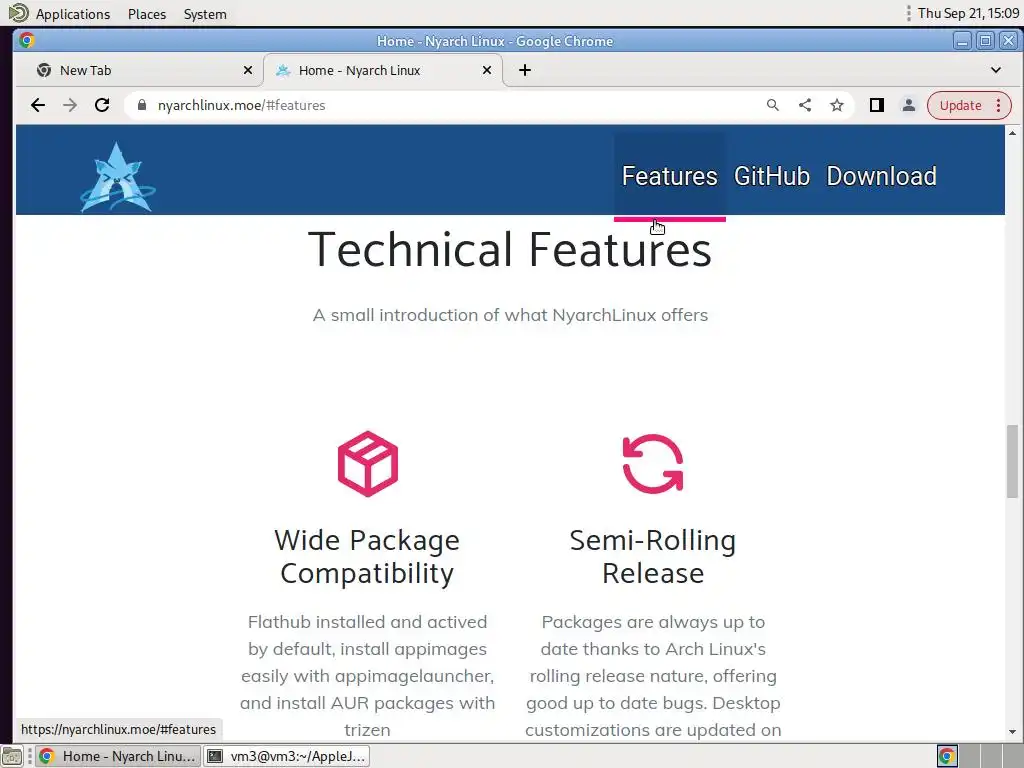Click the workspace switcher in bottom panel
The width and height of the screenshot is (1024, 768).
point(981,756)
